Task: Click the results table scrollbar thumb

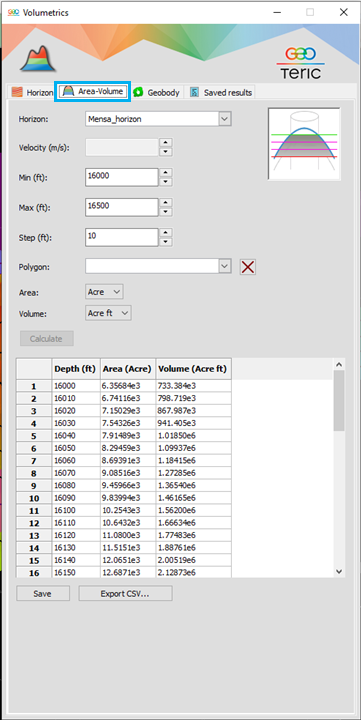Action: click(339, 400)
